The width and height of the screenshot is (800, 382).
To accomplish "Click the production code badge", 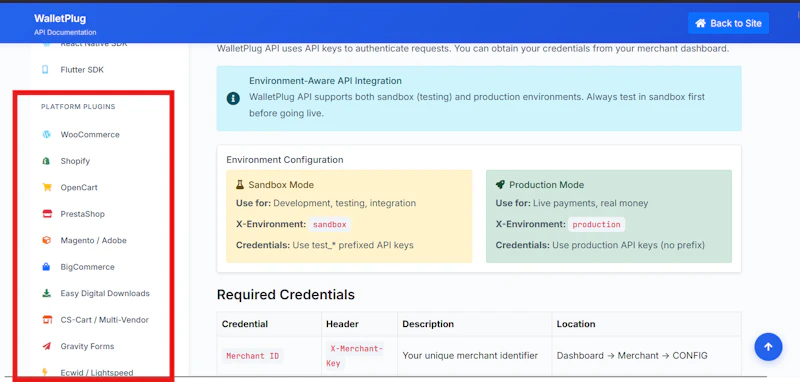I will tap(596, 224).
